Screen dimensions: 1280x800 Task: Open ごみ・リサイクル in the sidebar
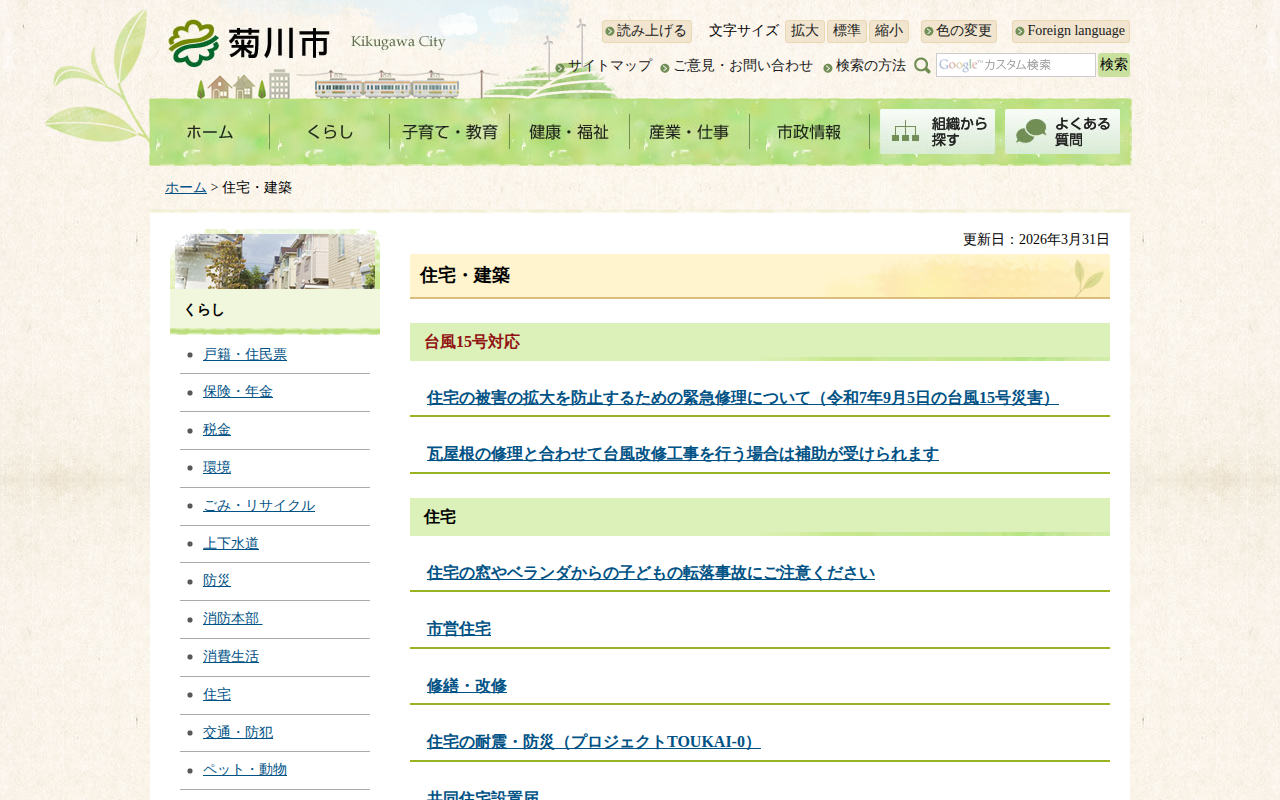pos(258,506)
